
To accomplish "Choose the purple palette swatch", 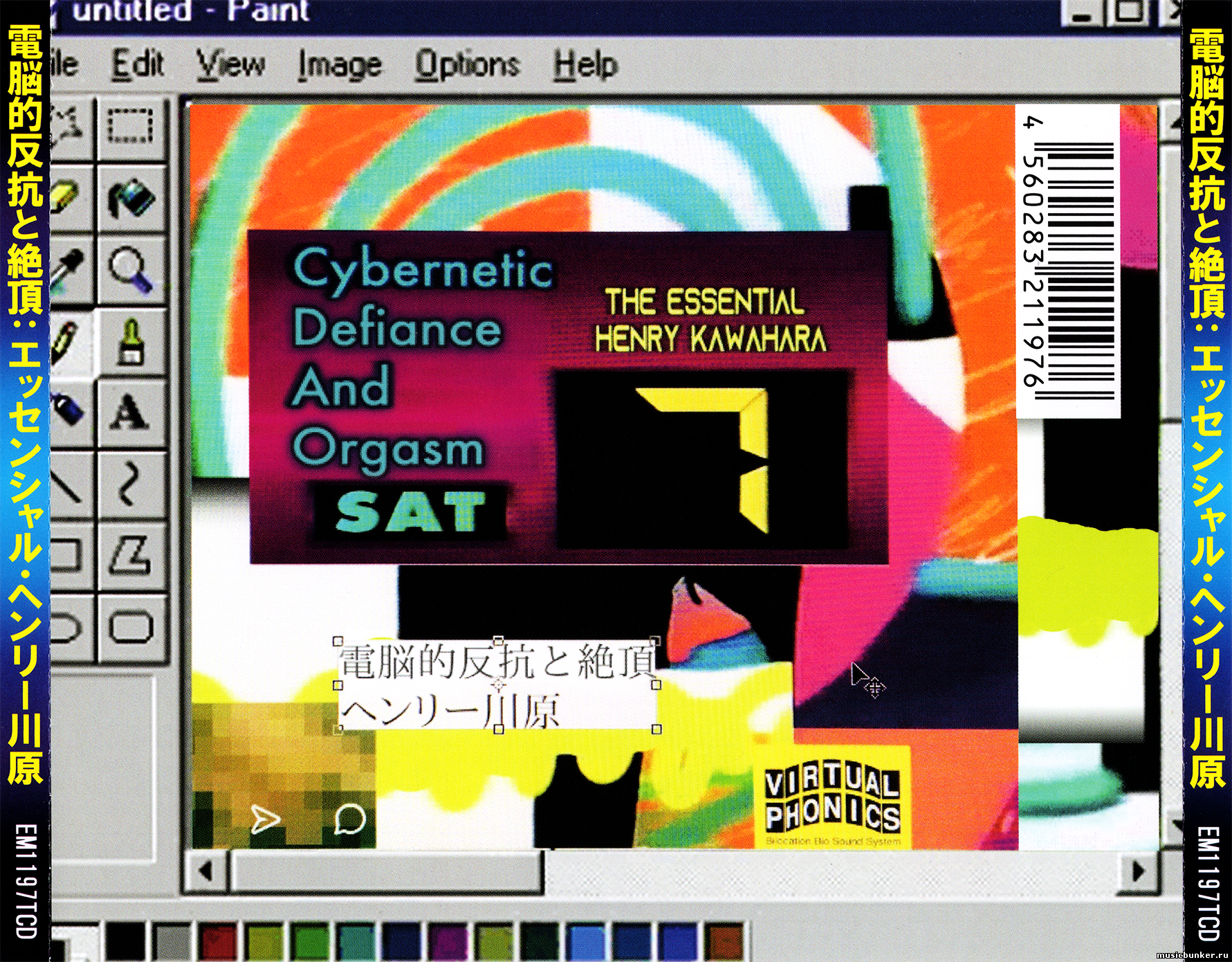I will (x=448, y=942).
